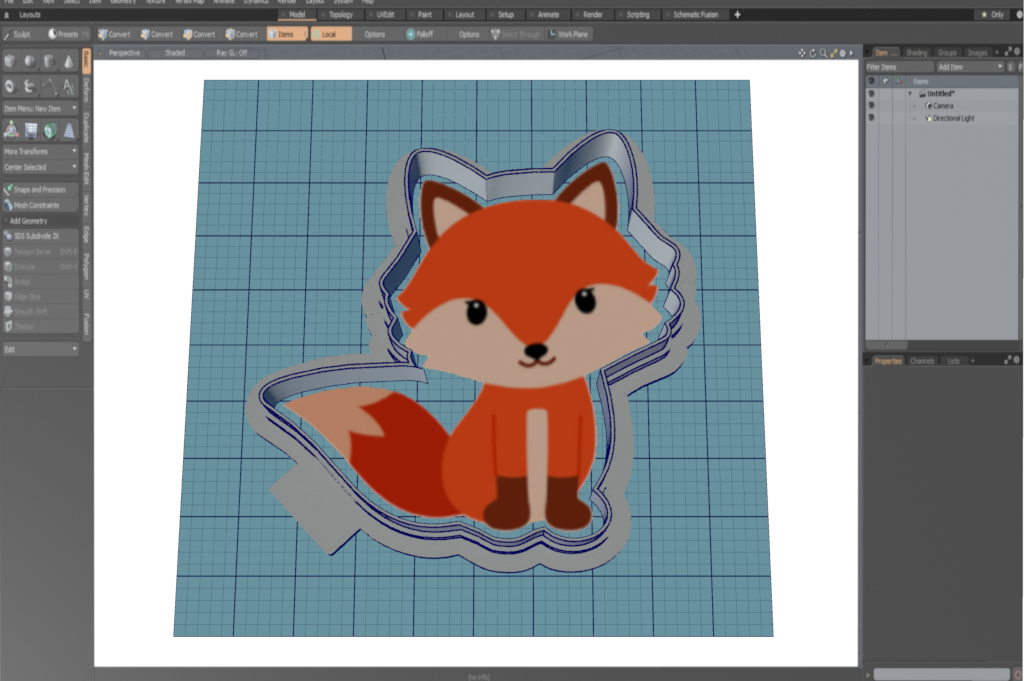Maximize the Properties panel
1024x681 pixels.
pos(1008,360)
